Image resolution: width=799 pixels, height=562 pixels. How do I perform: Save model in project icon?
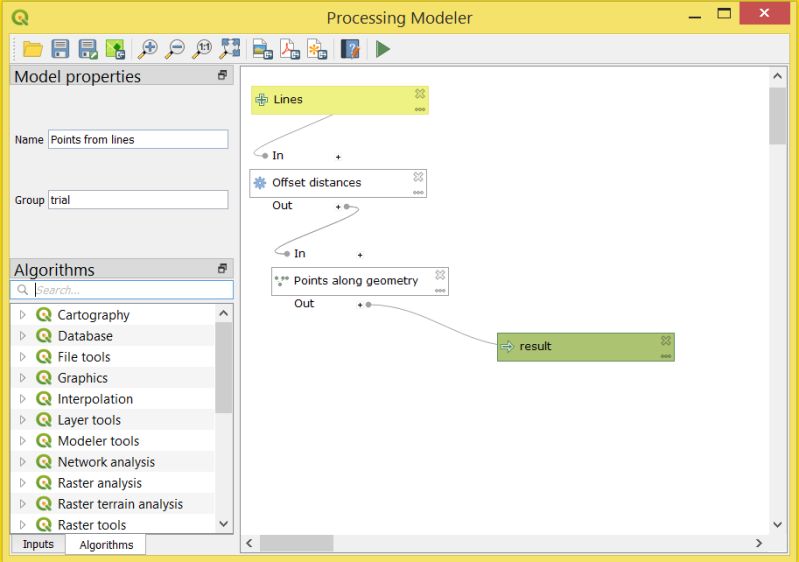(115, 49)
